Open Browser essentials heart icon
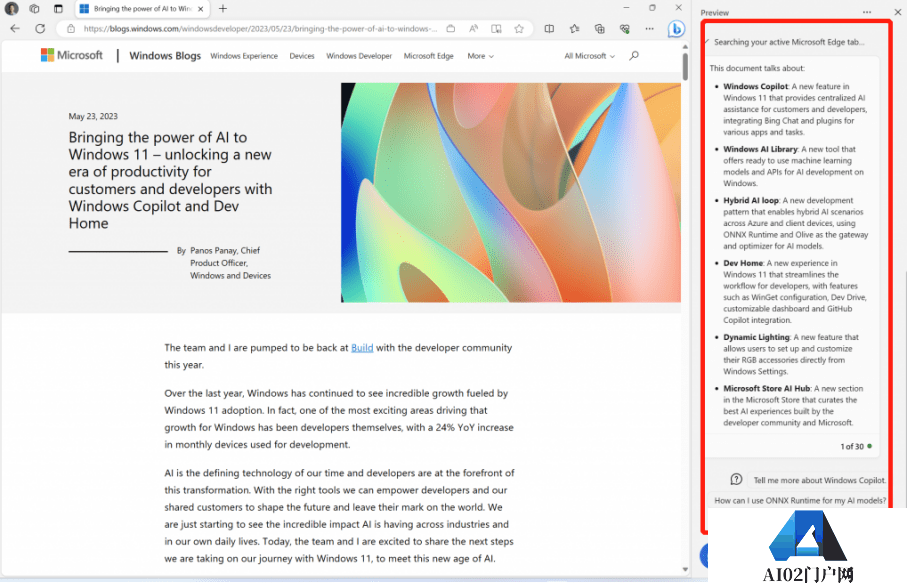The image size is (908, 583). pyautogui.click(x=624, y=28)
